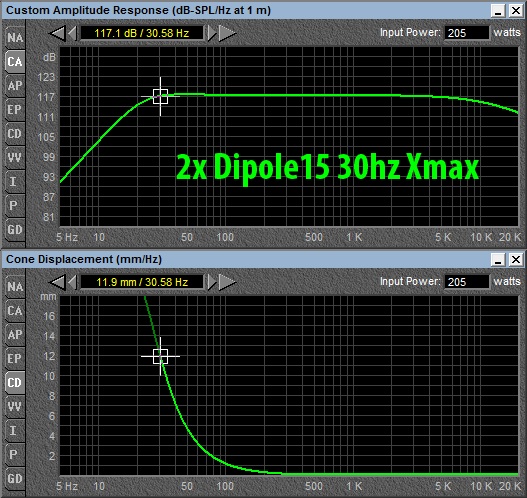Screen dimensions: 527x498
Task: Click large left arrow in Amplitude Response window
Action: (57, 33)
